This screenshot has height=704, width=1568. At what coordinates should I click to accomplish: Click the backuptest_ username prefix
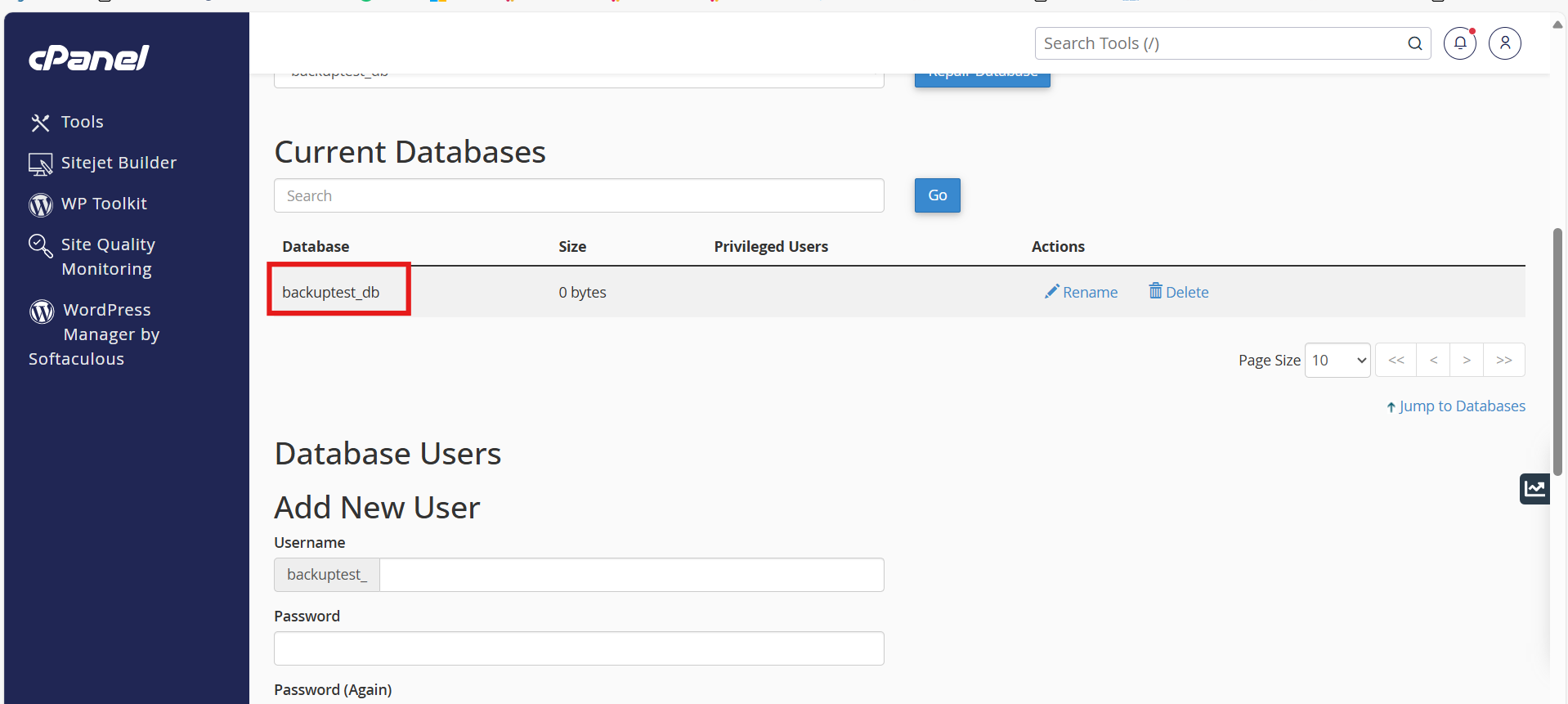pos(327,575)
